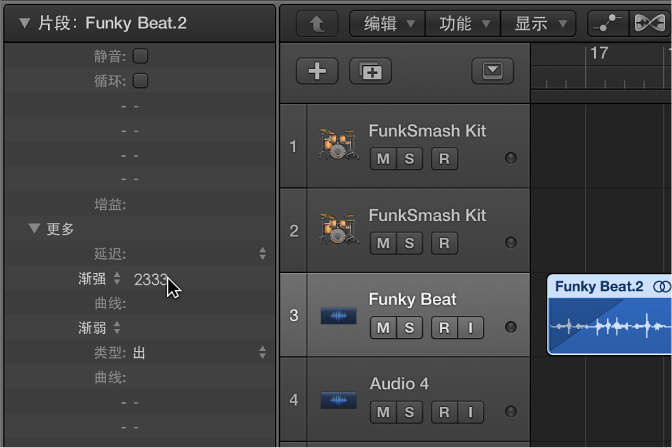Image resolution: width=672 pixels, height=448 pixels.
Task: Solo the Audio 4 track
Action: pos(408,411)
